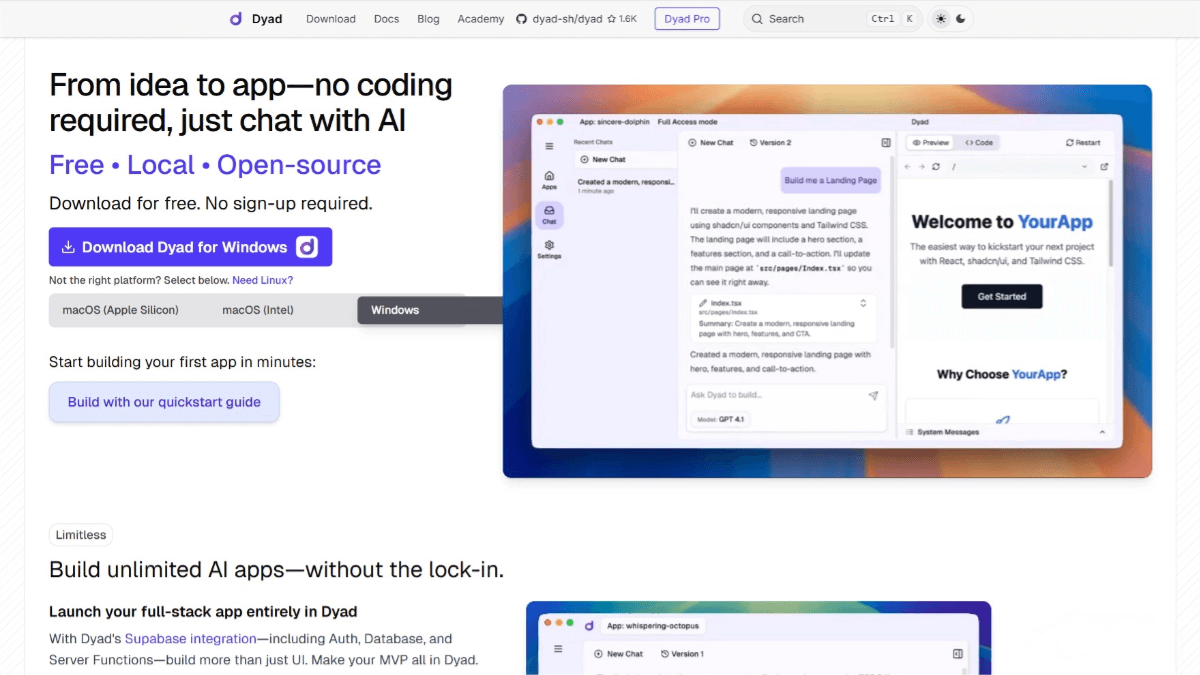Switch to light theme sun icon
Image resolution: width=1200 pixels, height=675 pixels.
point(940,19)
